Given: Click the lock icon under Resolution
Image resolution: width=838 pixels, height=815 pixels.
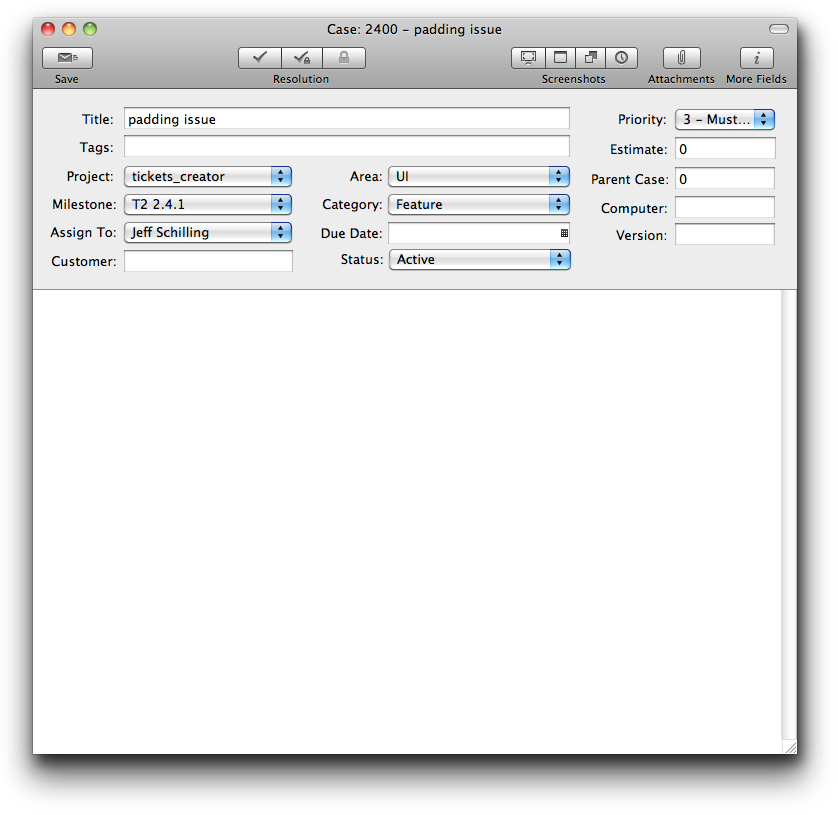Looking at the screenshot, I should 344,58.
